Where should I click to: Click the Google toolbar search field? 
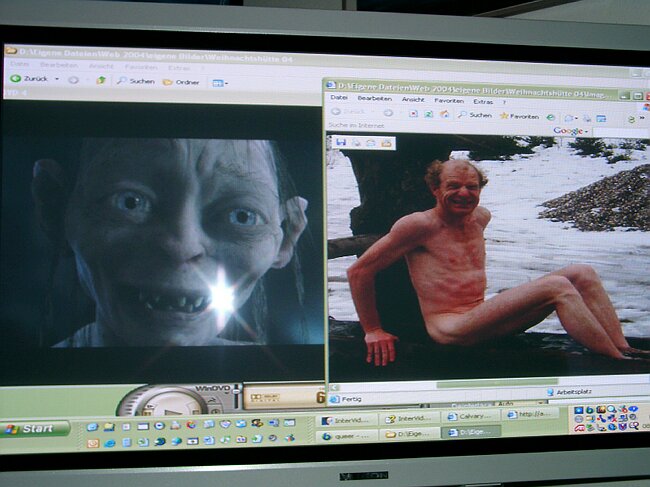coord(621,132)
